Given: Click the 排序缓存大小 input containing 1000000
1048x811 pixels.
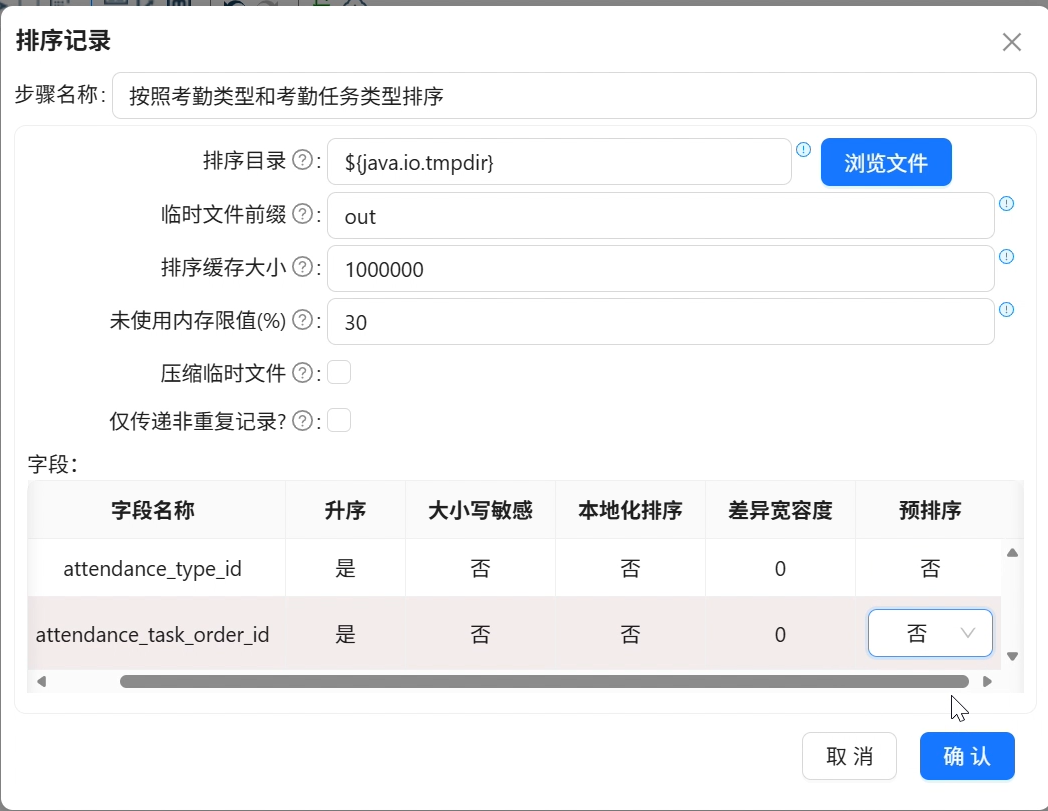Looking at the screenshot, I should (660, 269).
